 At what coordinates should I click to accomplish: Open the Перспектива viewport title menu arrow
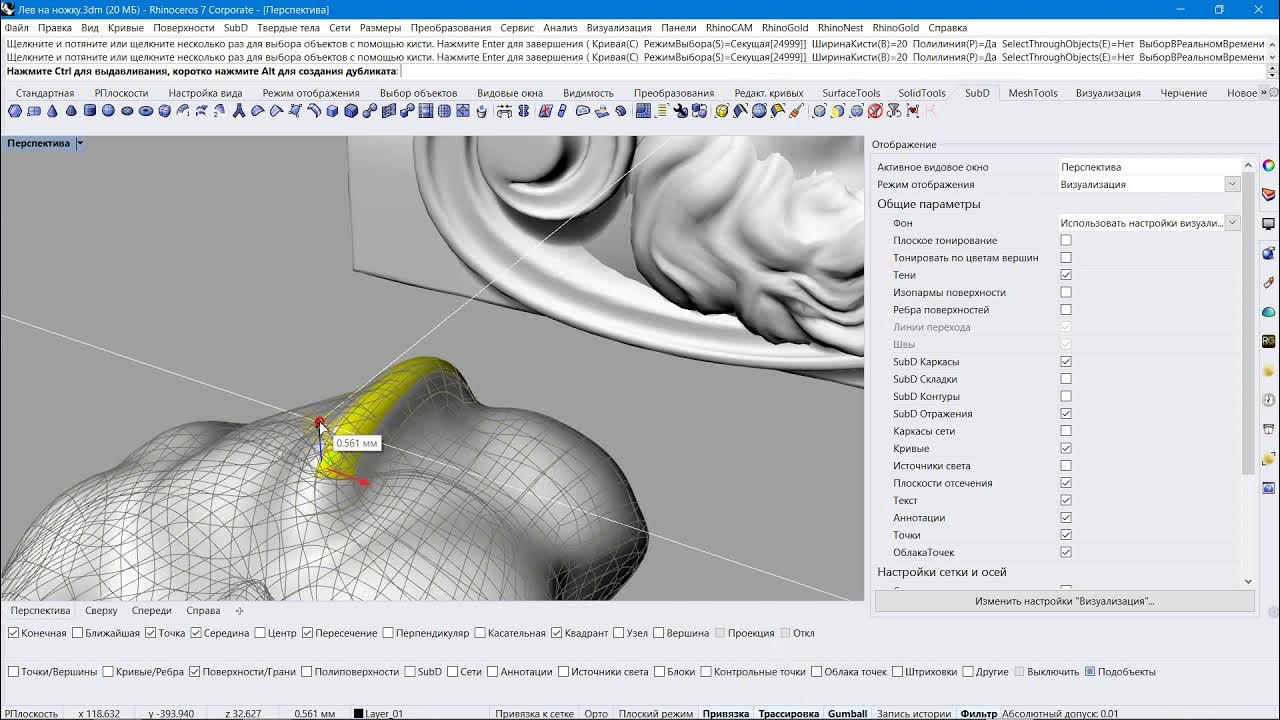(80, 143)
